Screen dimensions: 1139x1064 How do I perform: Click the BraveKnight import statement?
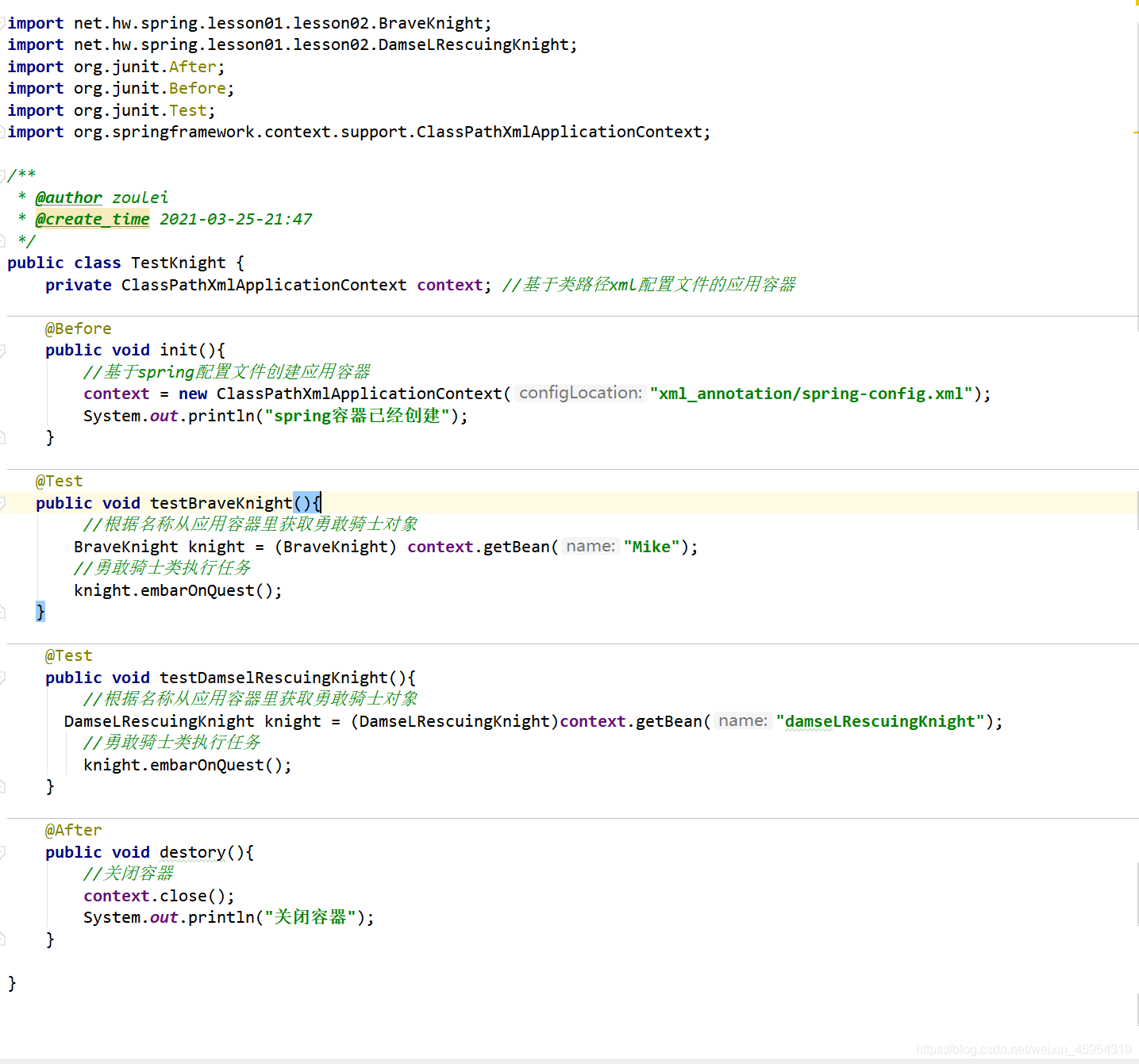pyautogui.click(x=249, y=23)
